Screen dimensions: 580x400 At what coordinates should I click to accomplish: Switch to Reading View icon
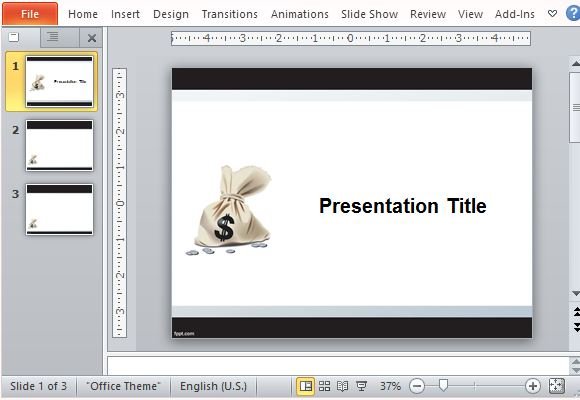click(343, 386)
